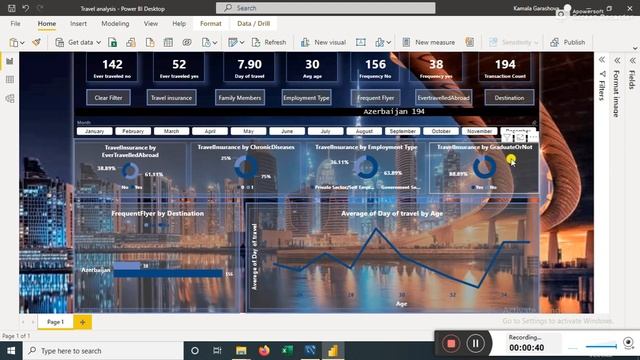Click the Focus mode icon on visual
Screen dimensions: 640x360
pos(520,138)
